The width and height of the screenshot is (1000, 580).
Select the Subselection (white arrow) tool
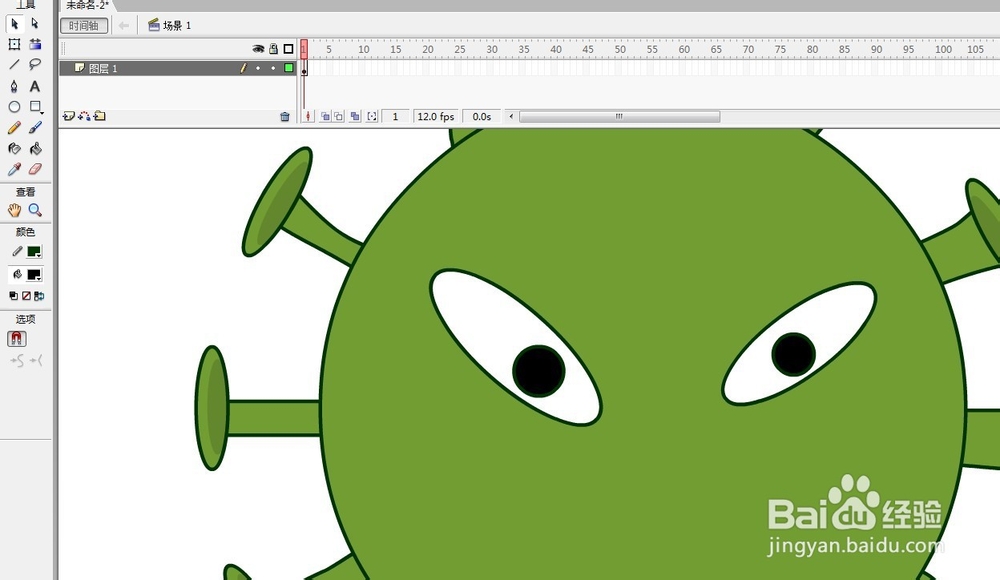tap(35, 24)
